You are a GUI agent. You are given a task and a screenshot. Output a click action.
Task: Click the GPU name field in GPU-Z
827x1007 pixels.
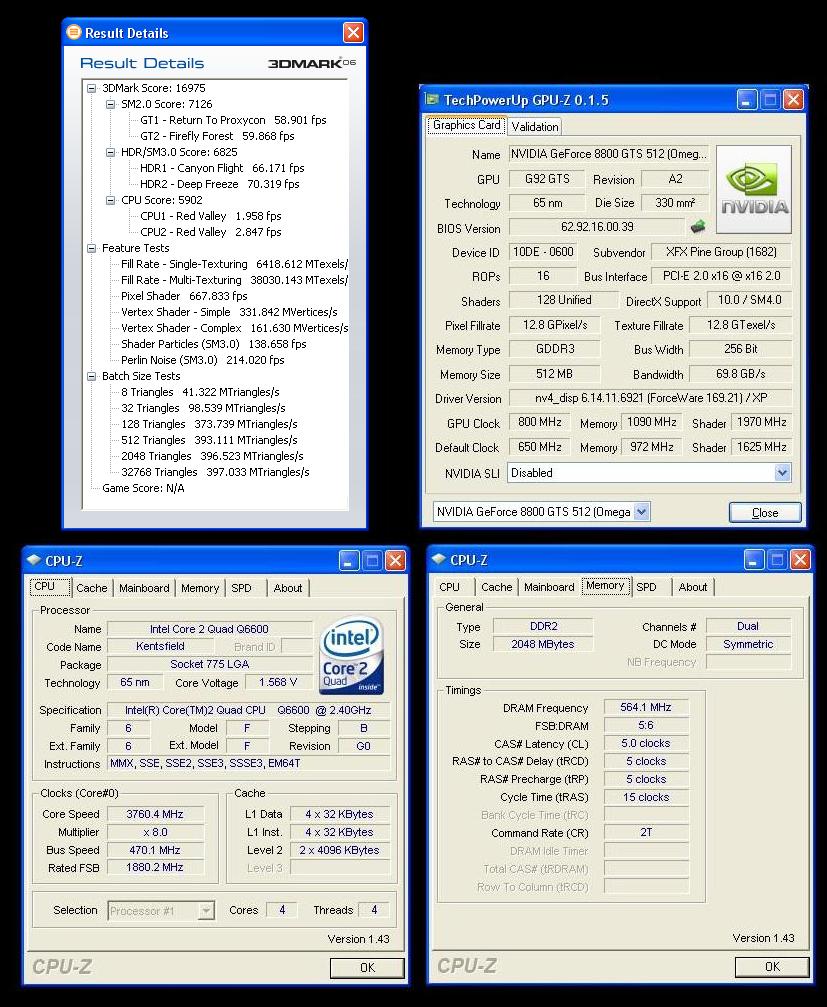609,154
